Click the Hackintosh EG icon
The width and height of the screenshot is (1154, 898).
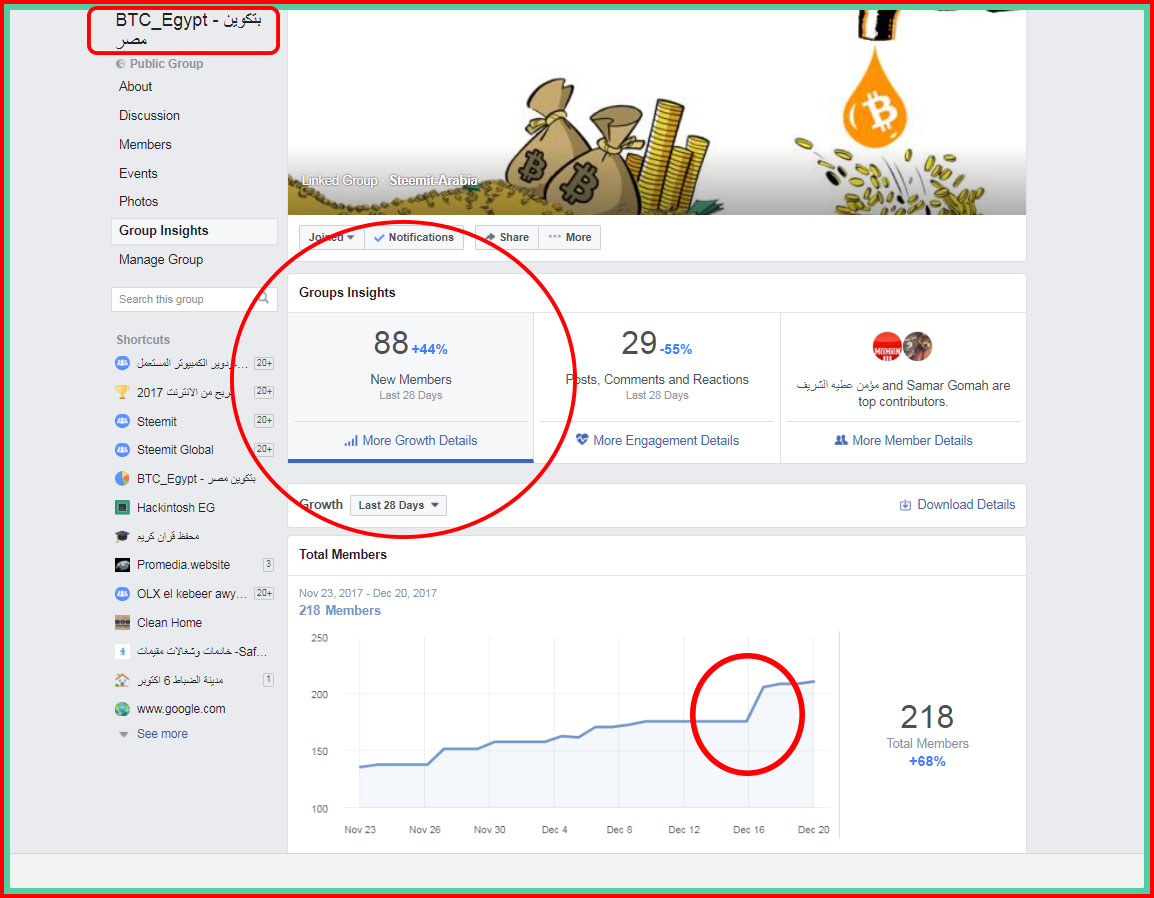[x=122, y=507]
